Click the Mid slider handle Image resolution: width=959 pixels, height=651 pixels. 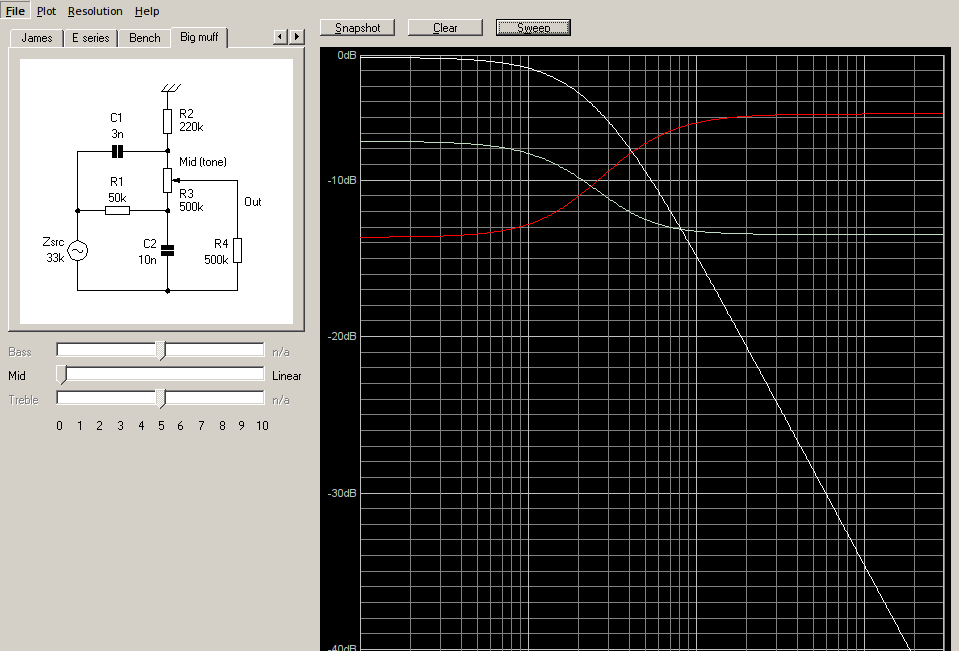(62, 375)
